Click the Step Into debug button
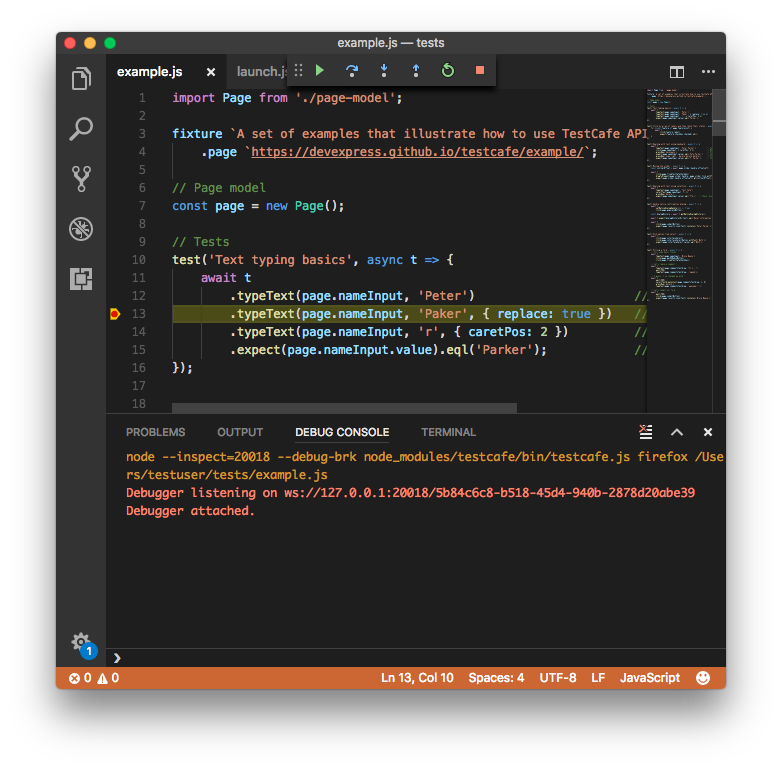This screenshot has width=782, height=769. point(384,71)
